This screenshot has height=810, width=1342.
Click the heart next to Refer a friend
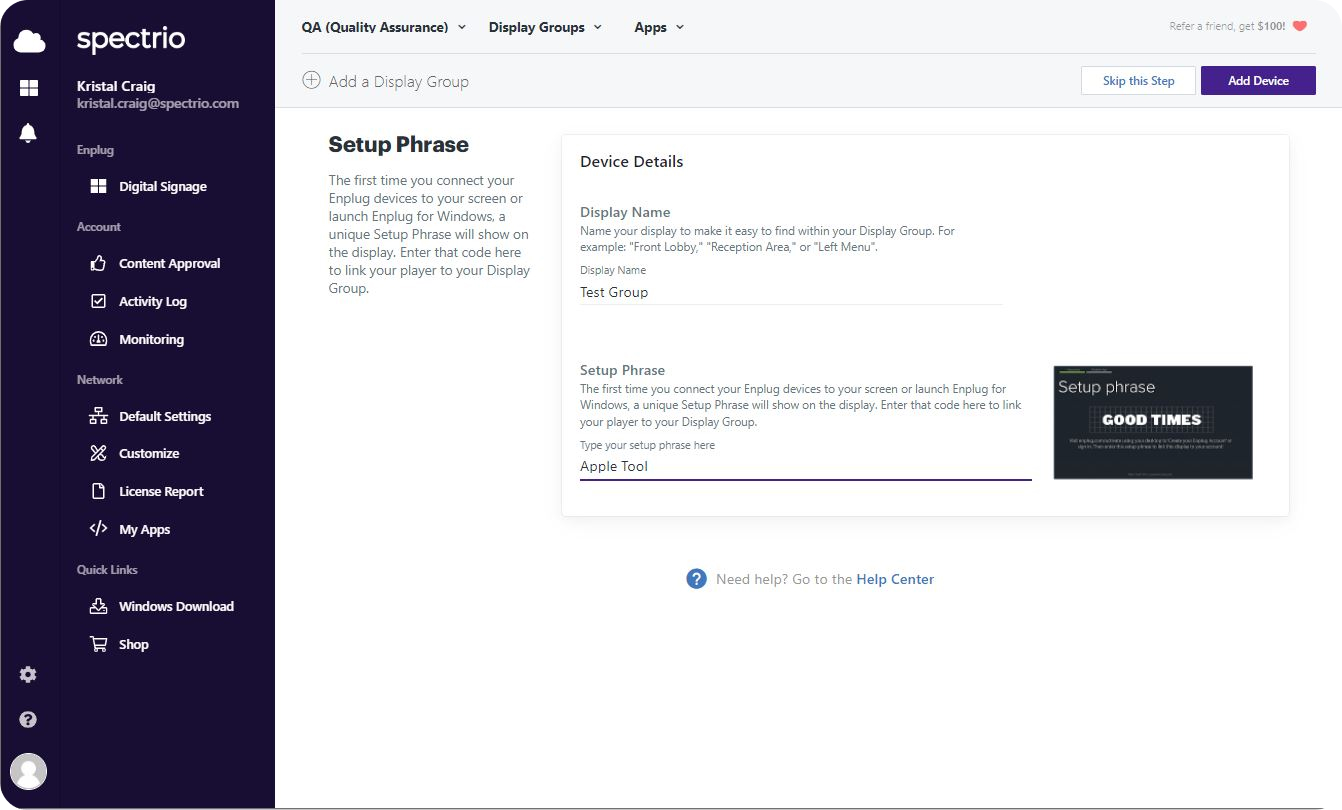1299,26
